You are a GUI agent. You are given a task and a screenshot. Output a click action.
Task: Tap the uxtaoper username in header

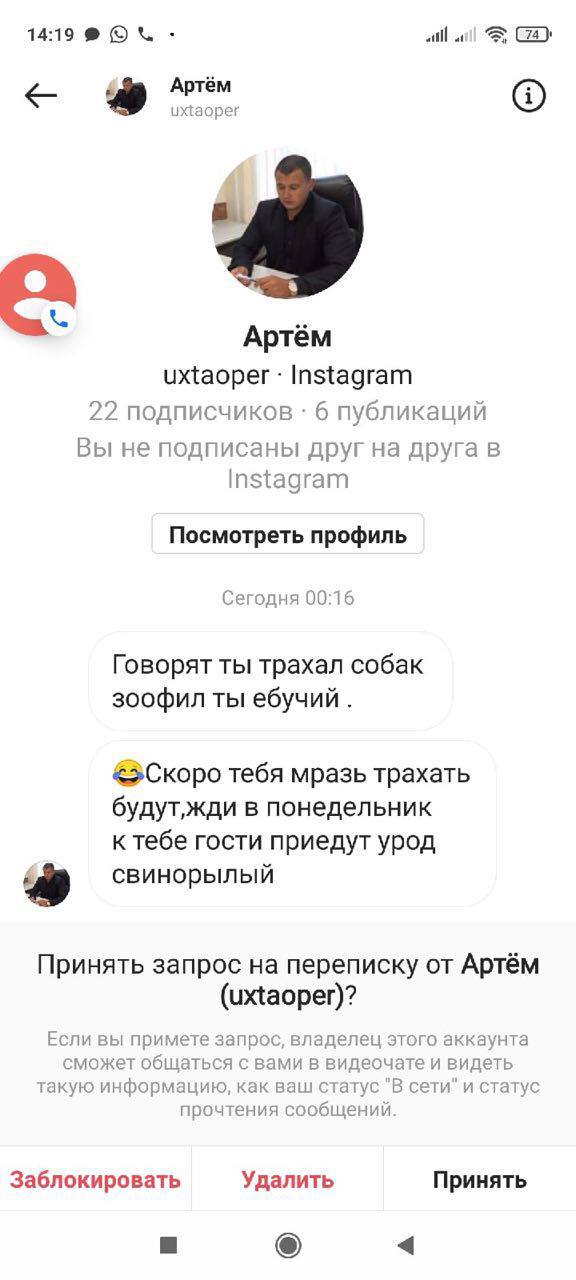[205, 111]
